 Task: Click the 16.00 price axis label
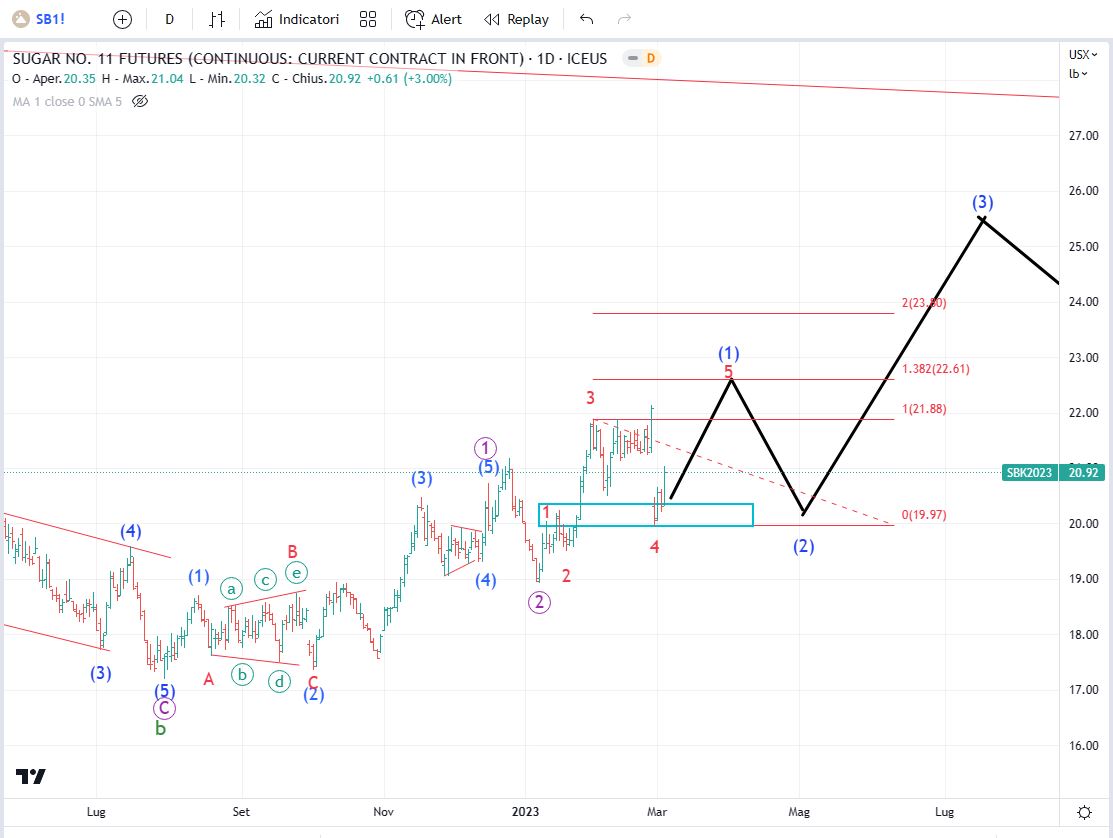[x=1084, y=746]
